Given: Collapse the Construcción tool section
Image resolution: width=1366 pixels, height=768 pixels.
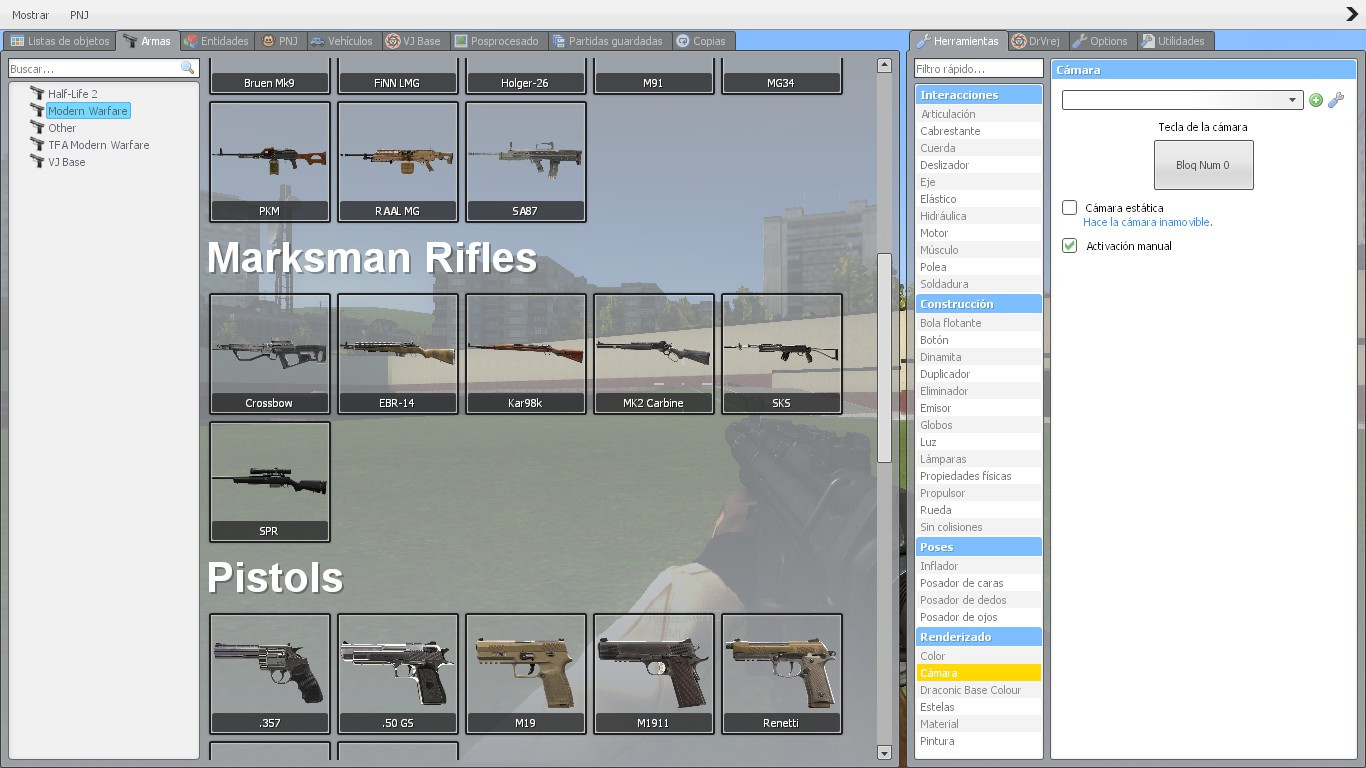Looking at the screenshot, I should (979, 304).
